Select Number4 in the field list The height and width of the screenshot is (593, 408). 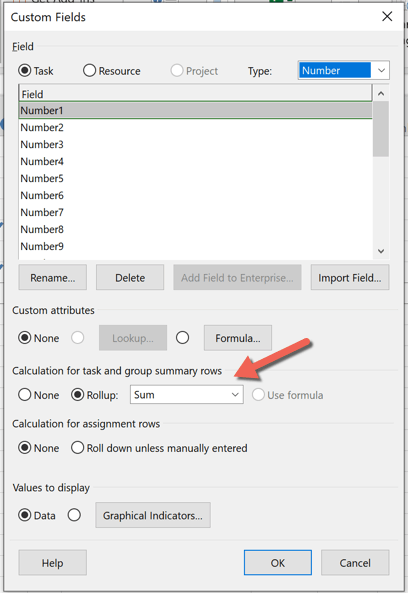195,161
